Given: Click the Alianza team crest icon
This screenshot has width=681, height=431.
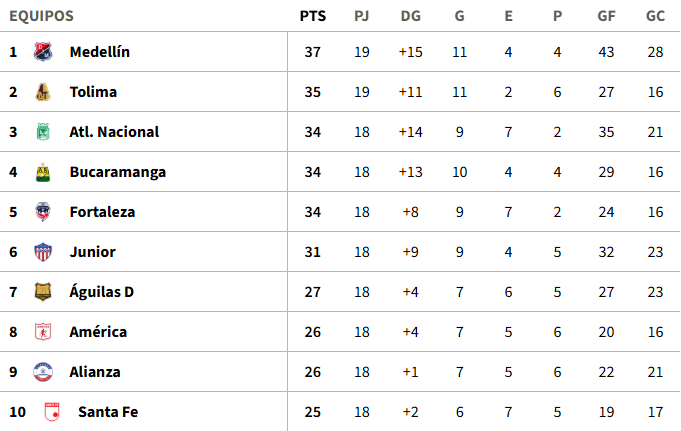Looking at the screenshot, I should [x=42, y=372].
